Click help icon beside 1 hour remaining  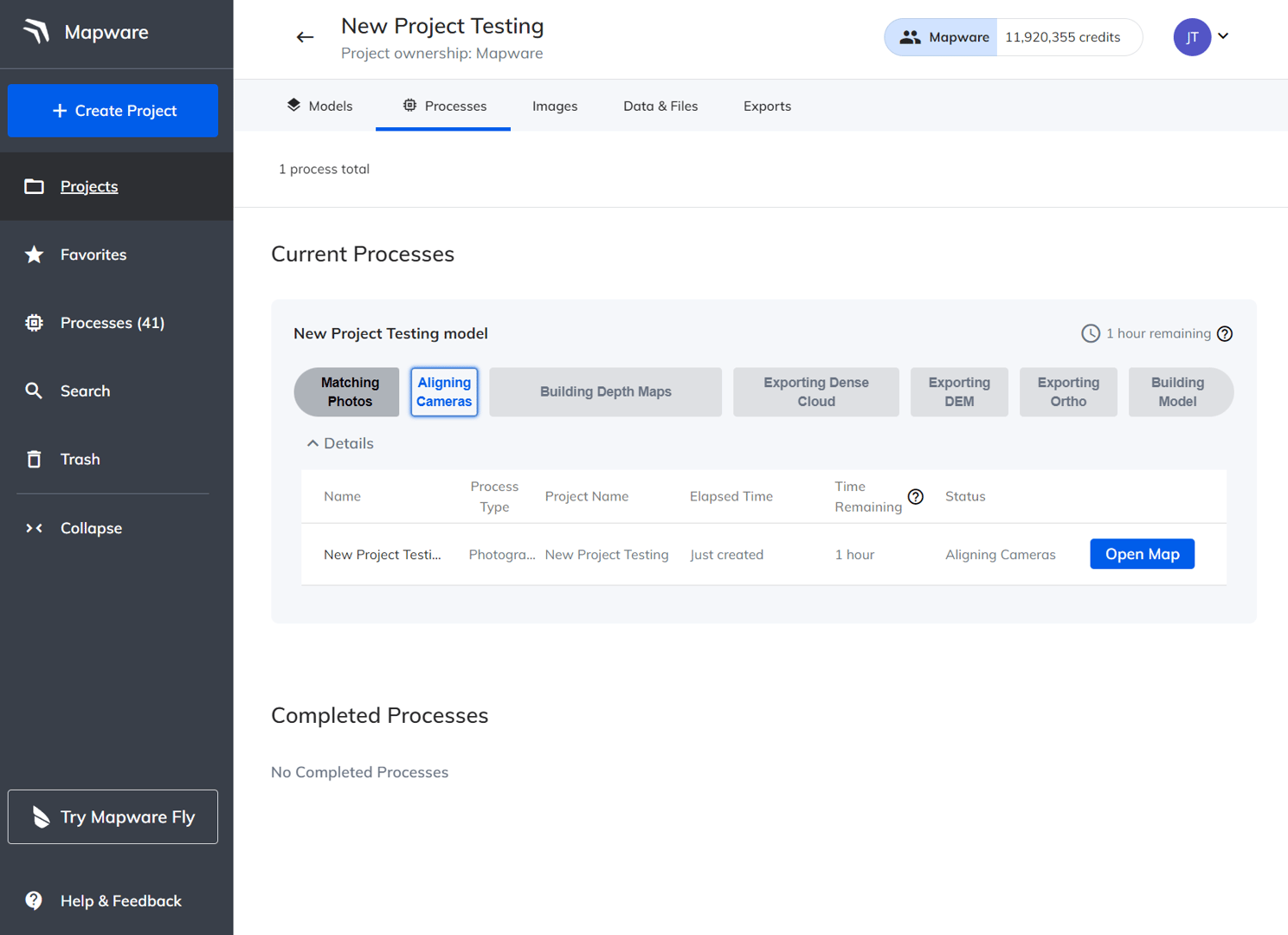tap(1224, 334)
